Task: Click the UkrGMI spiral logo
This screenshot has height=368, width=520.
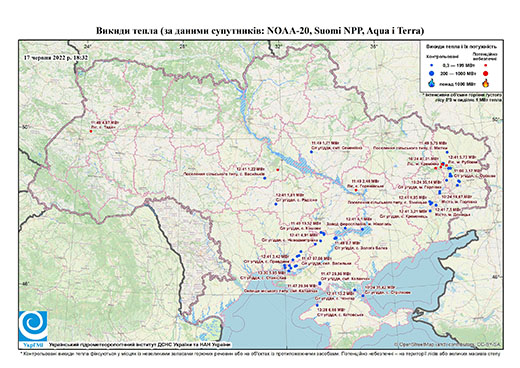Action: point(33,327)
